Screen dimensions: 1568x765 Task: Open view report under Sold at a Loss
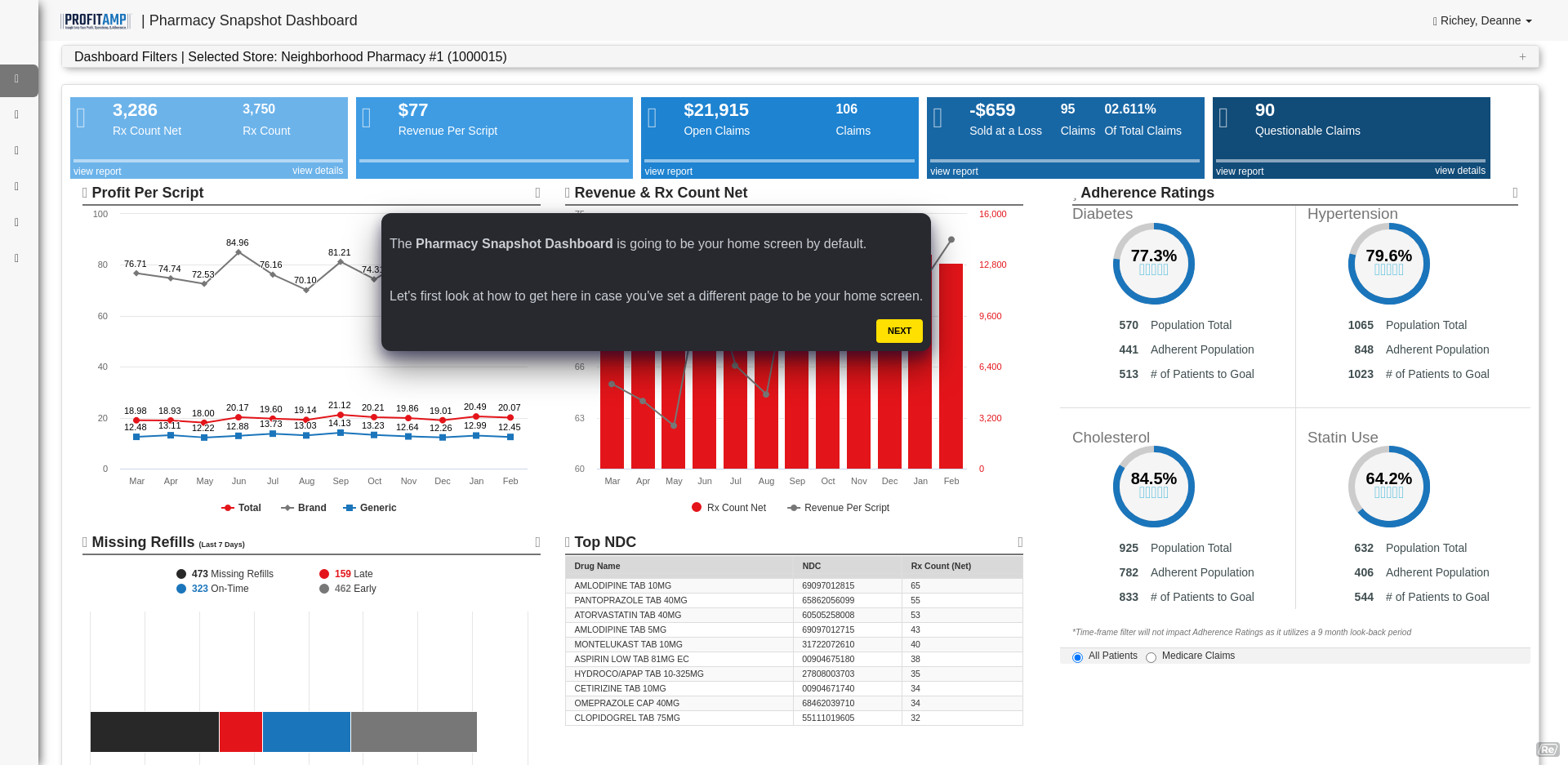[x=954, y=171]
